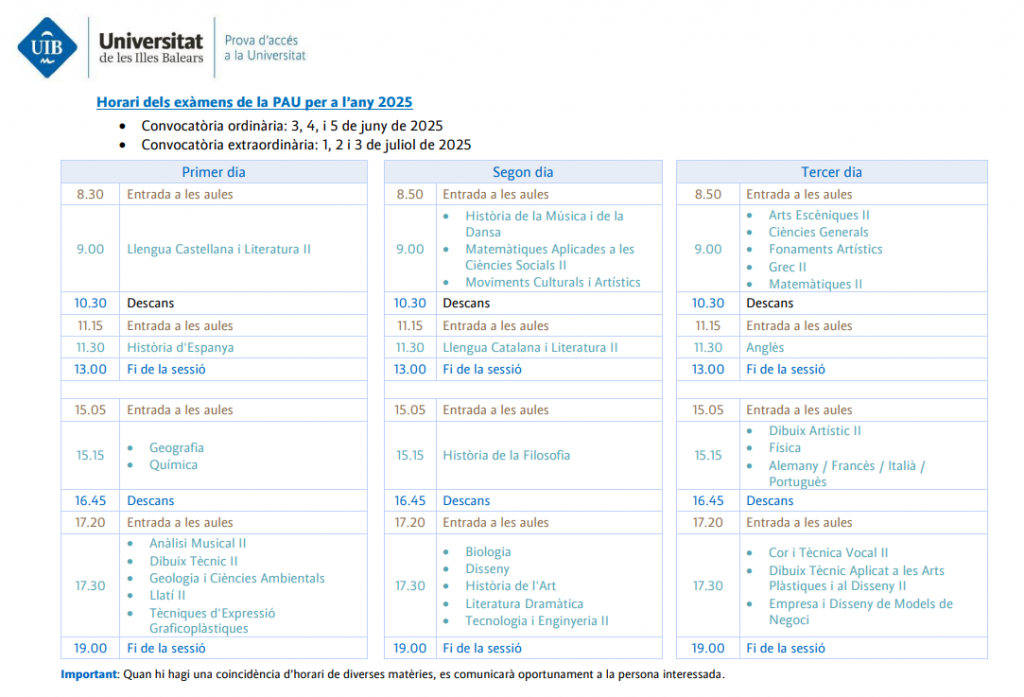The height and width of the screenshot is (697, 1024).
Task: Click the Convocatòria ordinària bullet line
Action: point(292,126)
